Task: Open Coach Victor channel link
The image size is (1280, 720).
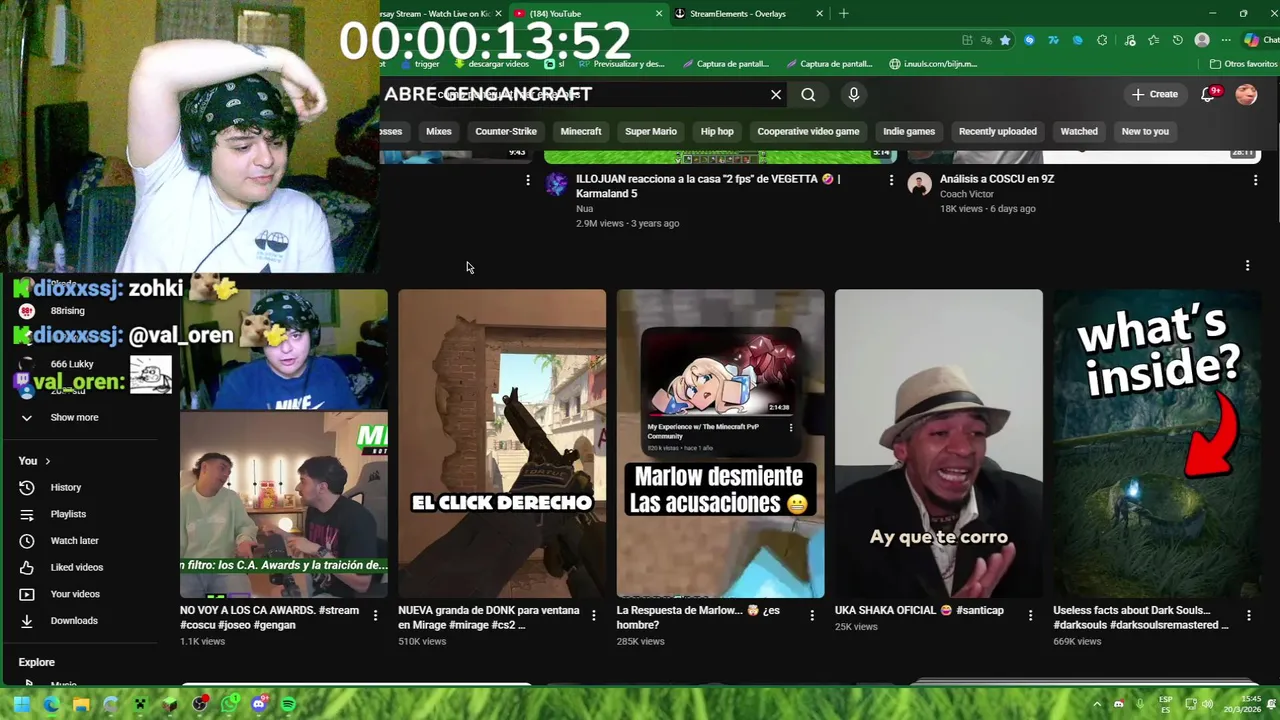Action: (x=967, y=194)
